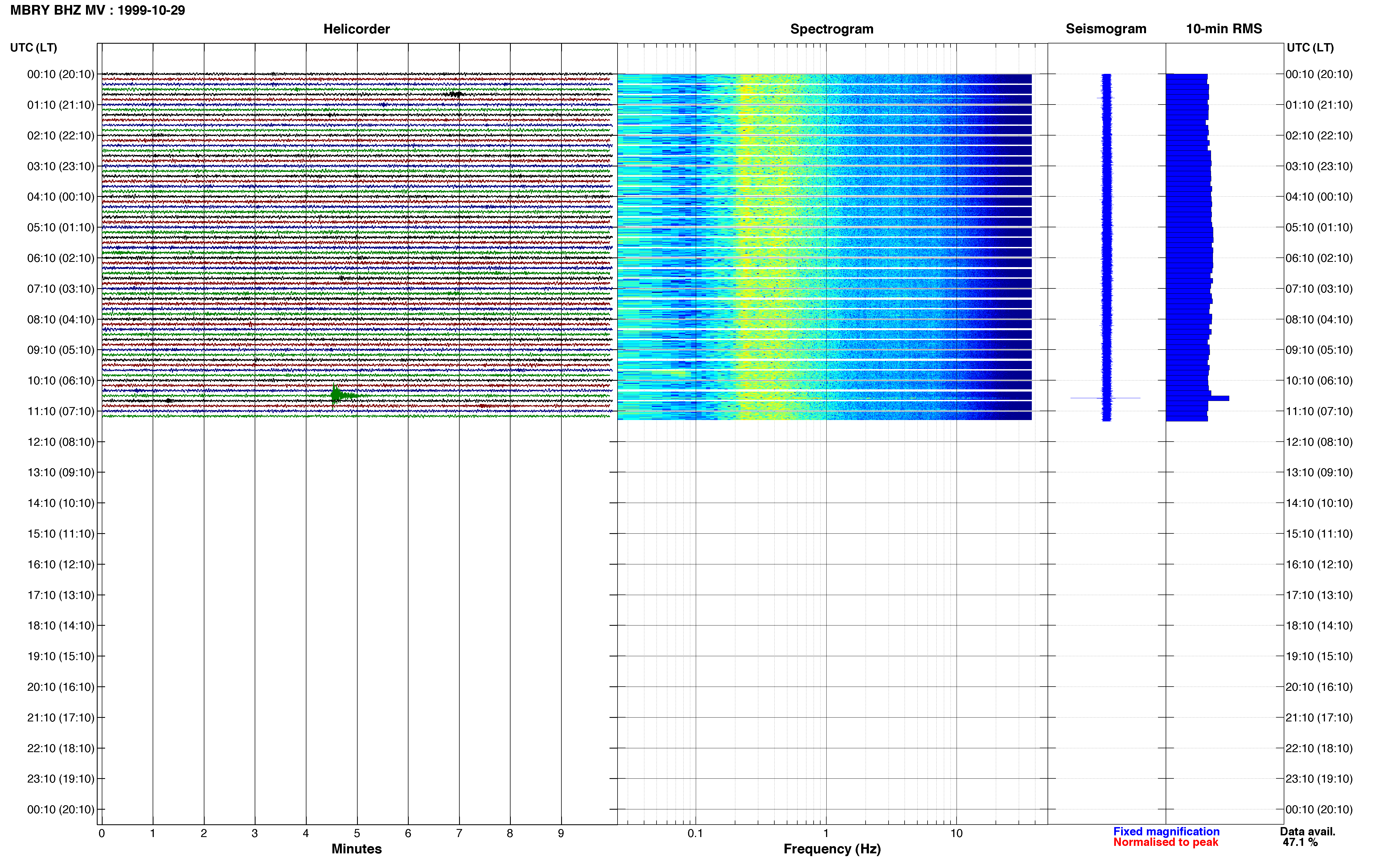
Task: Click the '1' tick on the frequency axis
Action: [x=826, y=833]
